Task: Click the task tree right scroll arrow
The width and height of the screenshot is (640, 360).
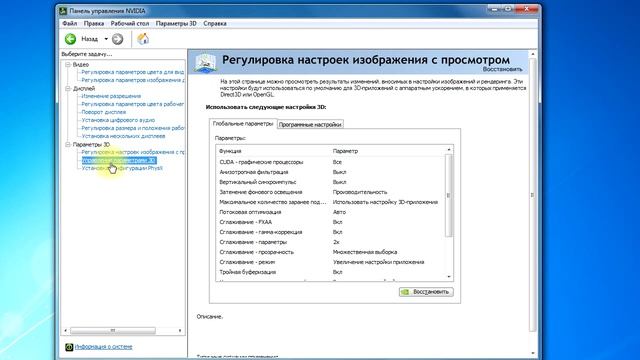Action: 180,330
